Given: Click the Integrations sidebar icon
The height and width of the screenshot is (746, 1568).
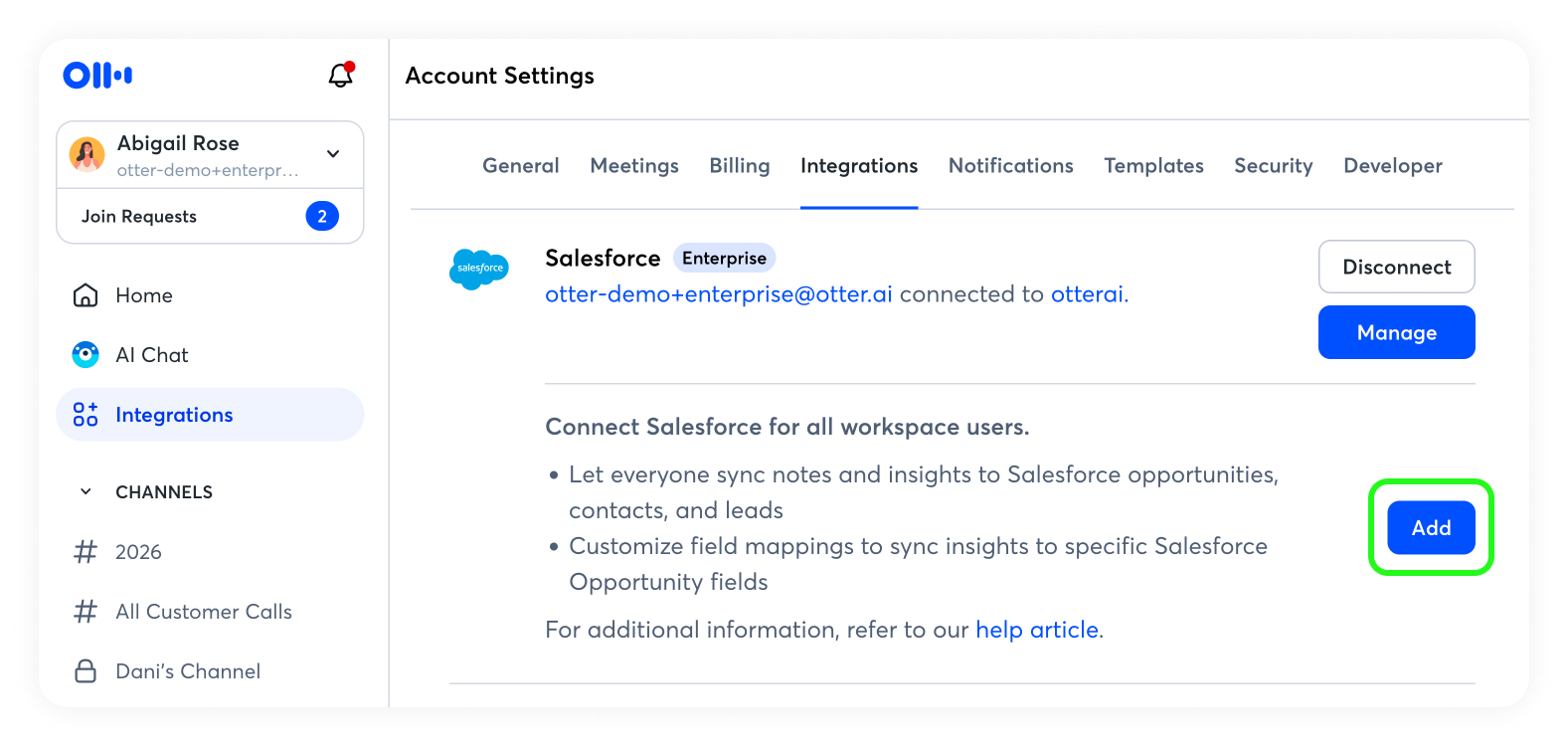Looking at the screenshot, I should [86, 415].
